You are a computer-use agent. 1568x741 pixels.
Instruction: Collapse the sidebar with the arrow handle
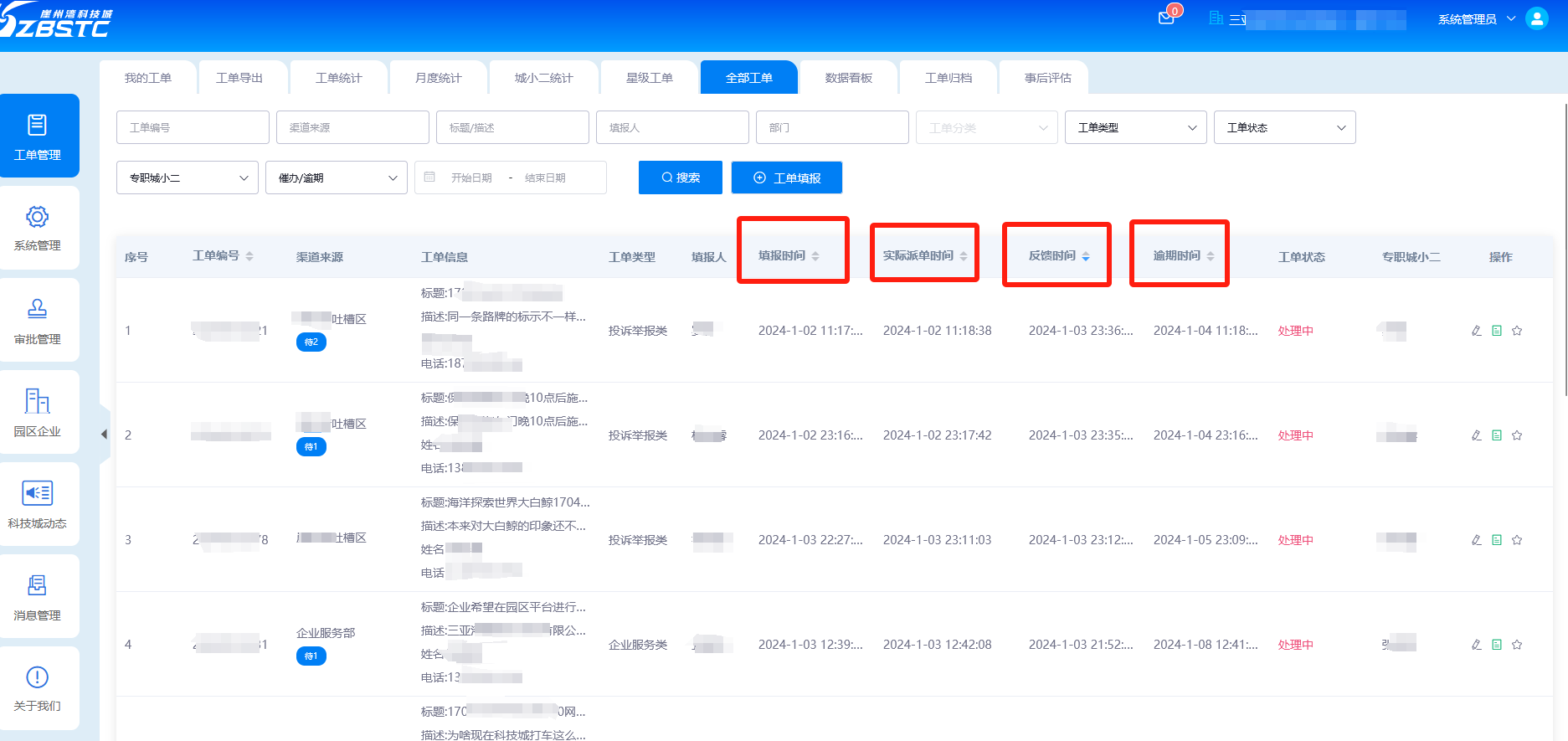point(104,435)
